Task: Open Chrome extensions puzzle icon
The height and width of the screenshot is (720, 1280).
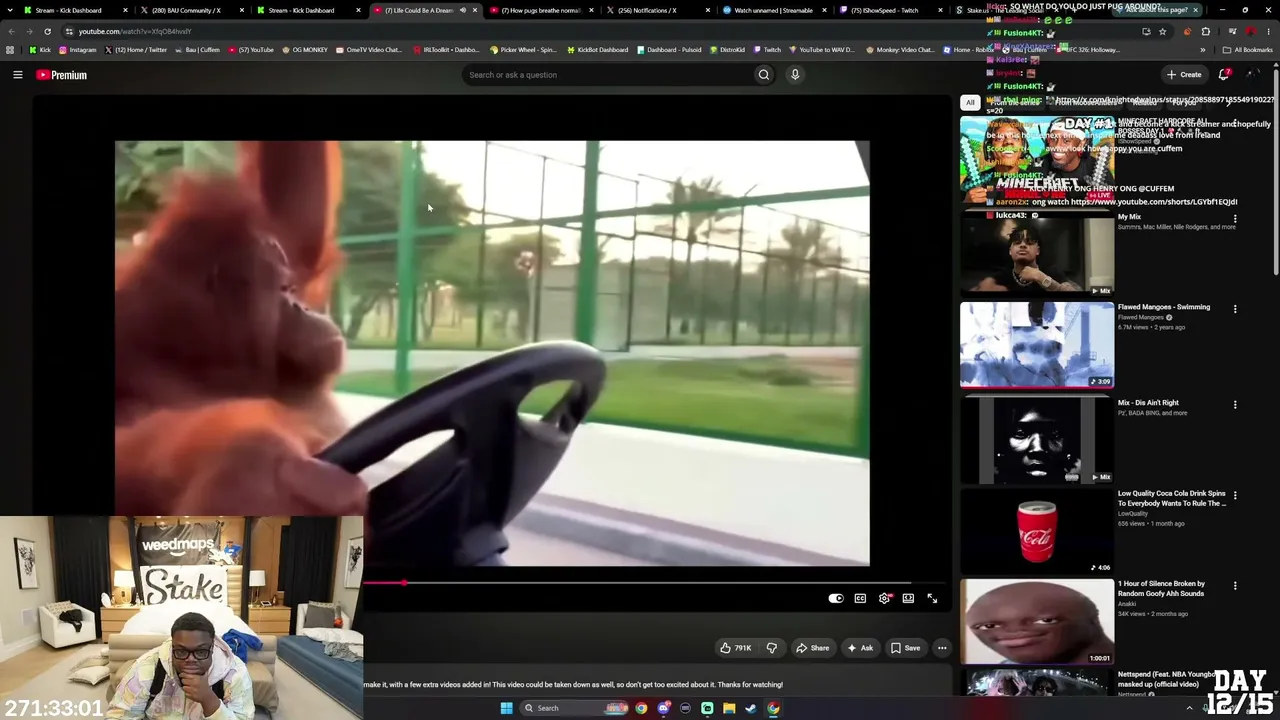Action: click(x=1205, y=31)
